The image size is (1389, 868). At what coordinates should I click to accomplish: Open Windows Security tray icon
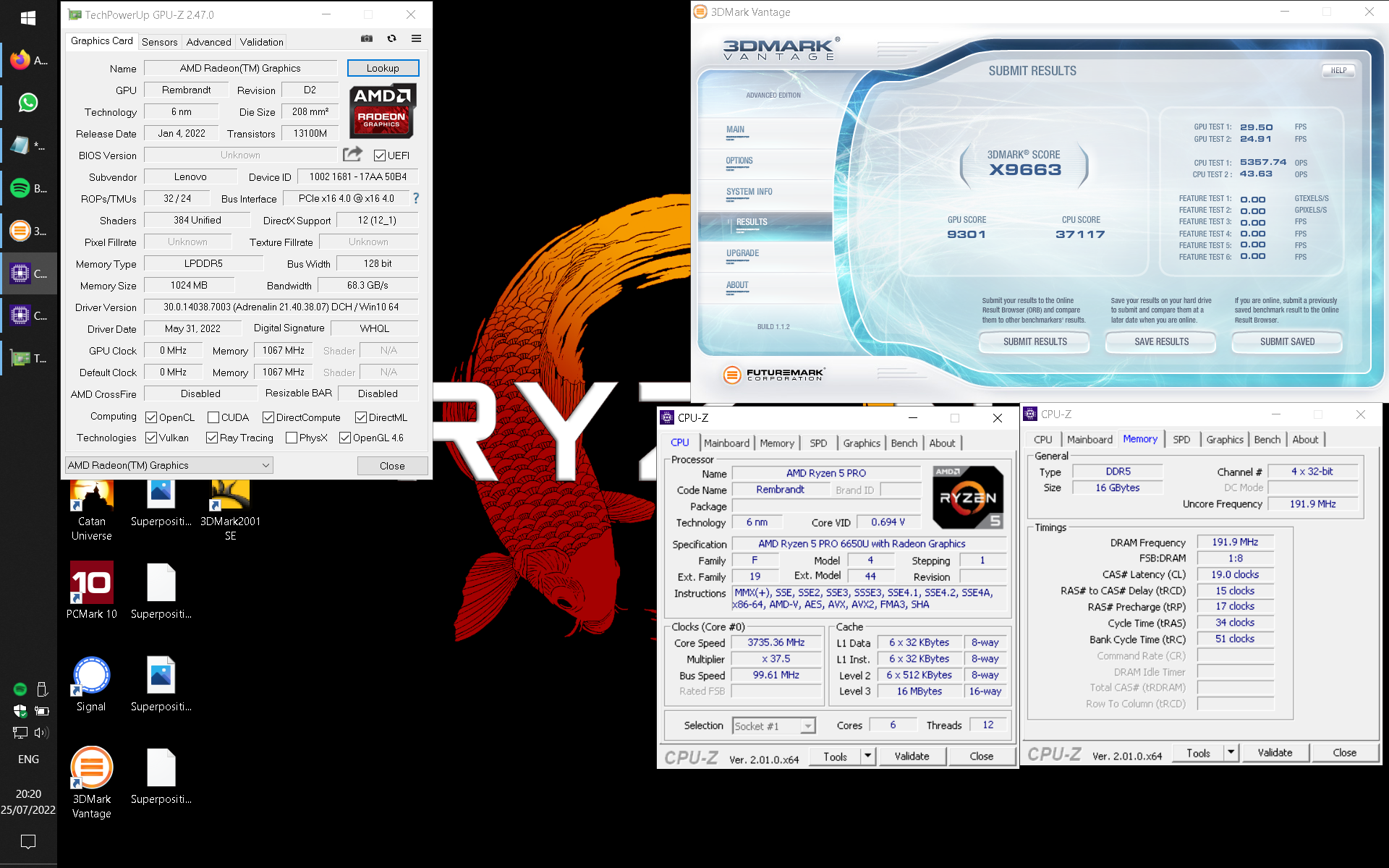pyautogui.click(x=20, y=710)
